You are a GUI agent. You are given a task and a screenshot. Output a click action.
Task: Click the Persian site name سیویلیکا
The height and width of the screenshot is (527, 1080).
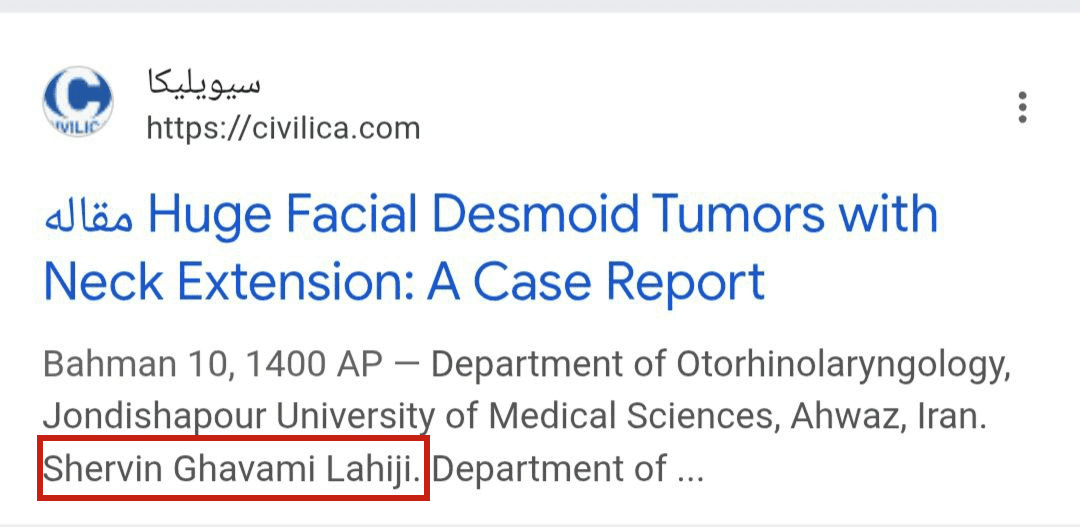(204, 82)
